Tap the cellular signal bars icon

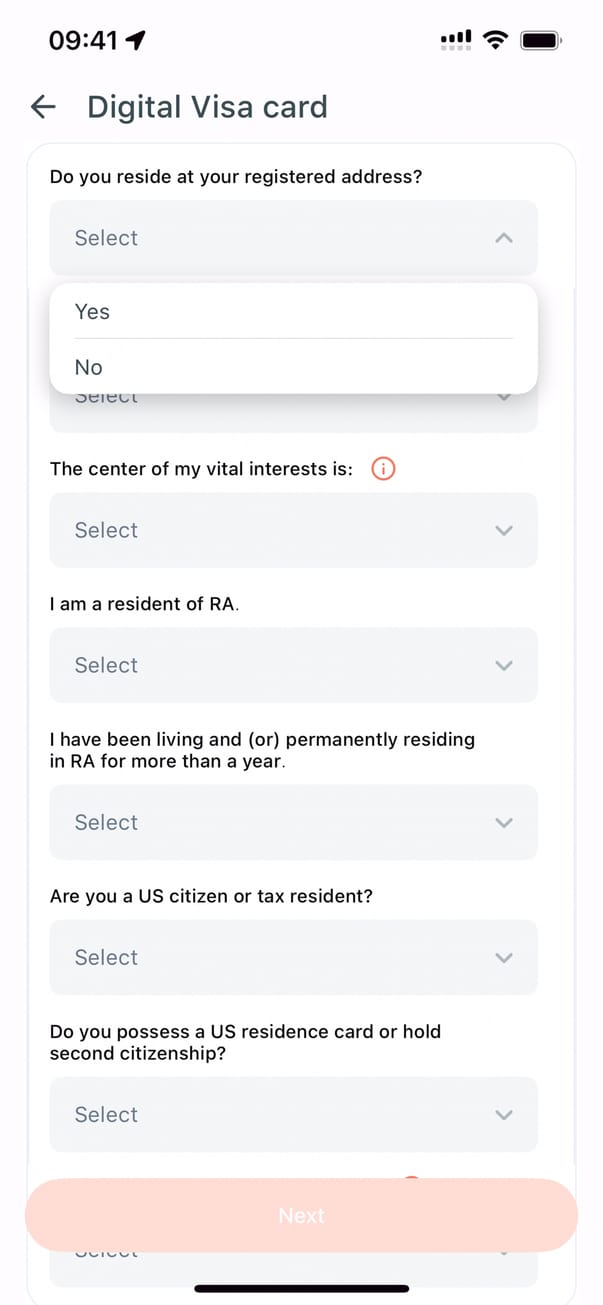click(x=455, y=40)
